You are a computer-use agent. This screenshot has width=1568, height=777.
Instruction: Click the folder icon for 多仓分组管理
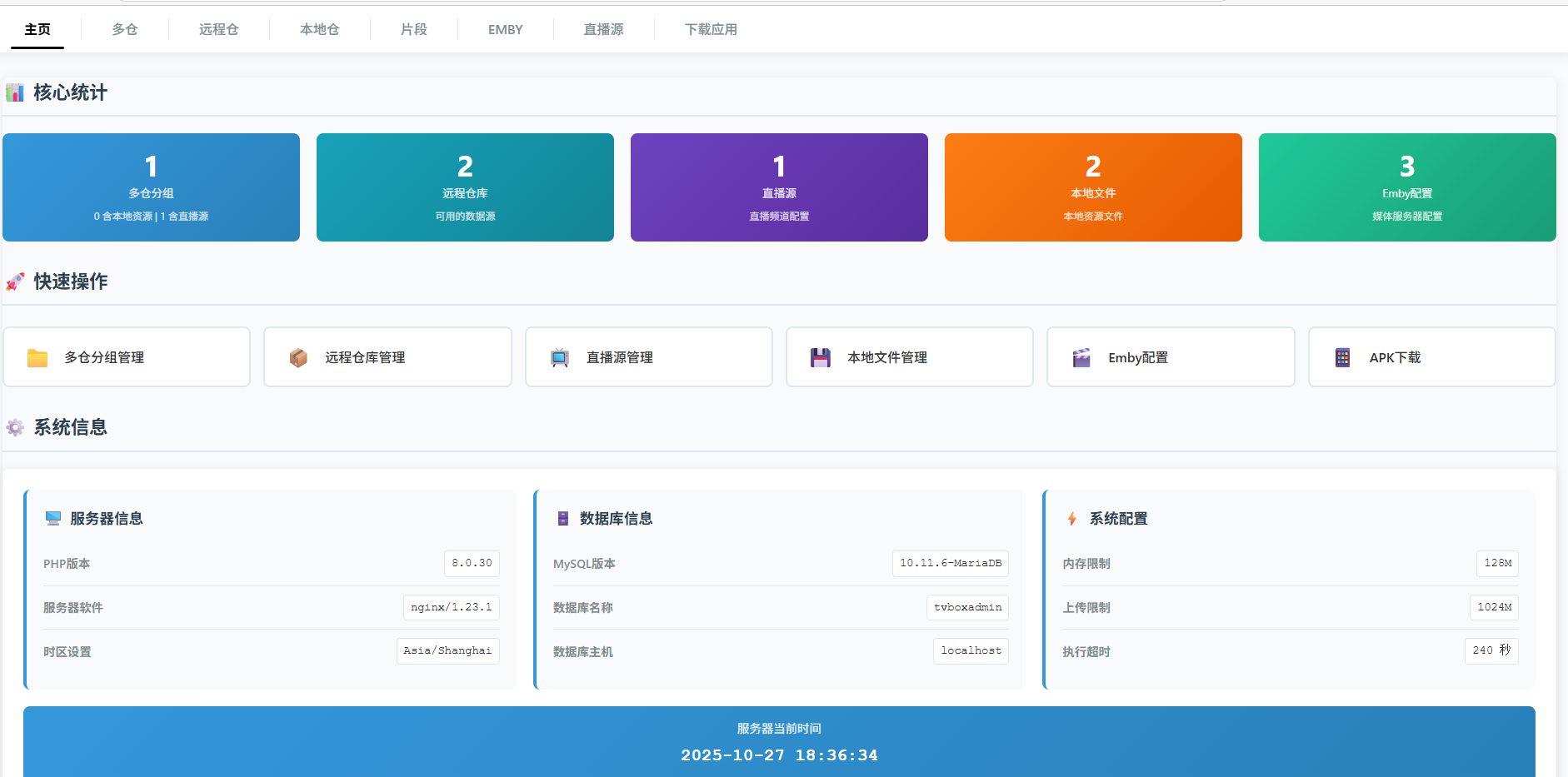[37, 358]
